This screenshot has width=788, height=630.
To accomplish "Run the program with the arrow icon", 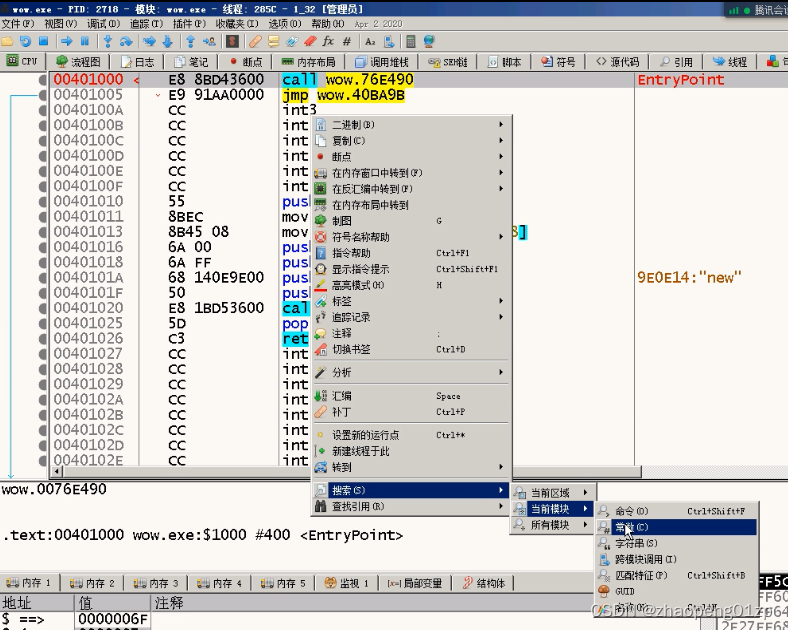I will click(x=66, y=41).
